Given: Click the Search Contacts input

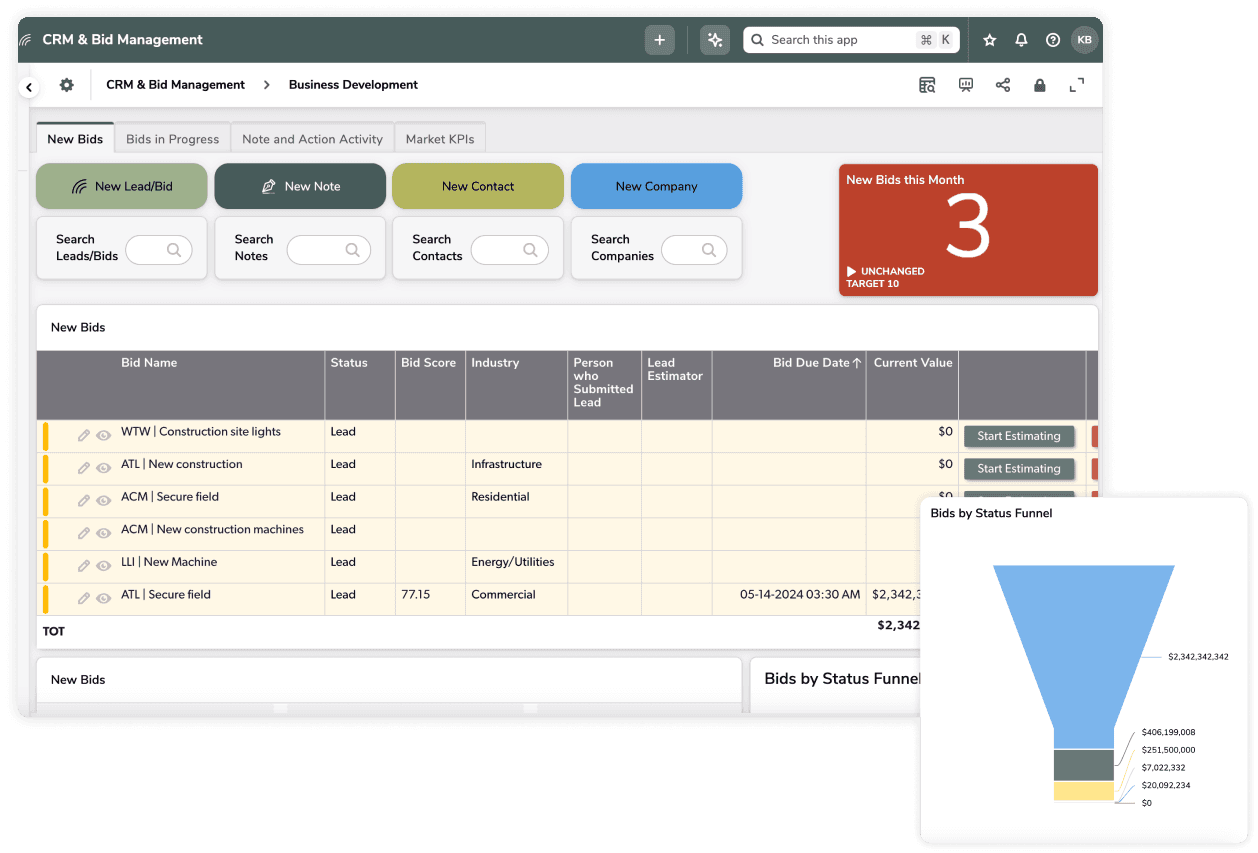Looking at the screenshot, I should 509,250.
